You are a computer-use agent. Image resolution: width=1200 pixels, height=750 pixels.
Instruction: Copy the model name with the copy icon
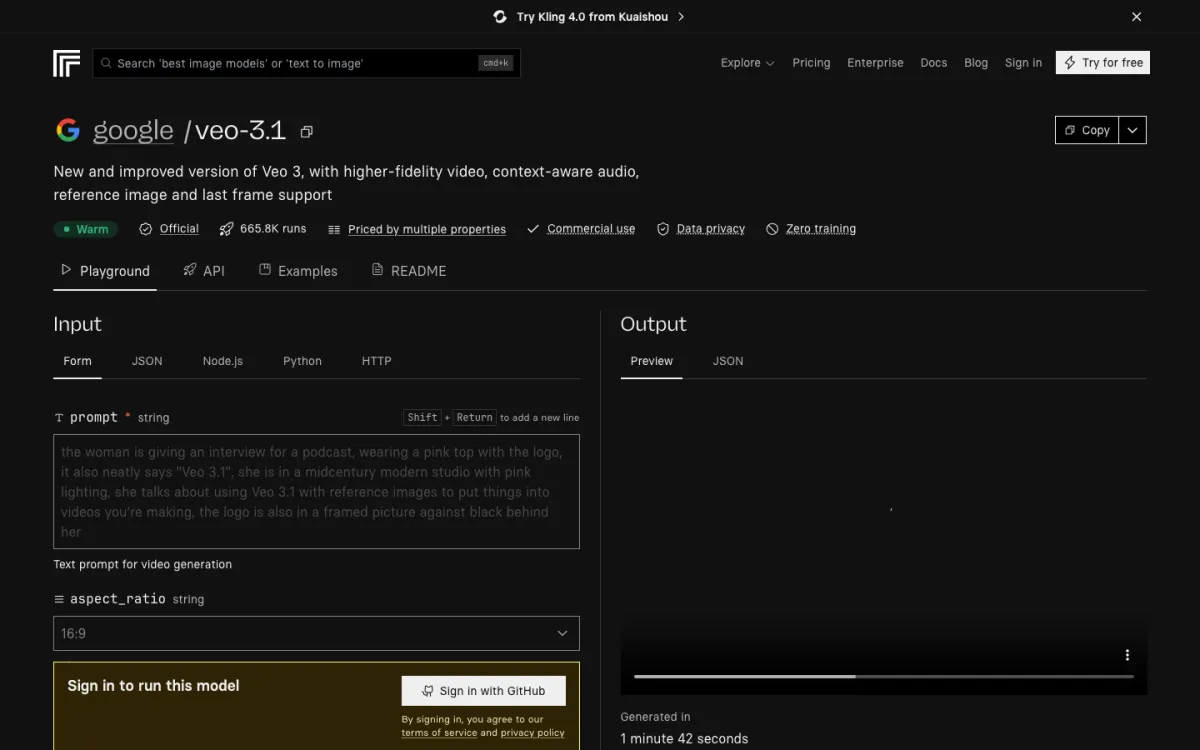[307, 132]
